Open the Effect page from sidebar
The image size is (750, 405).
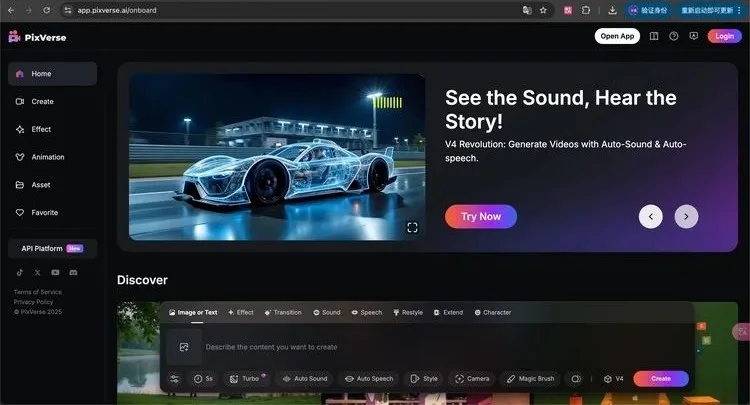(53, 129)
